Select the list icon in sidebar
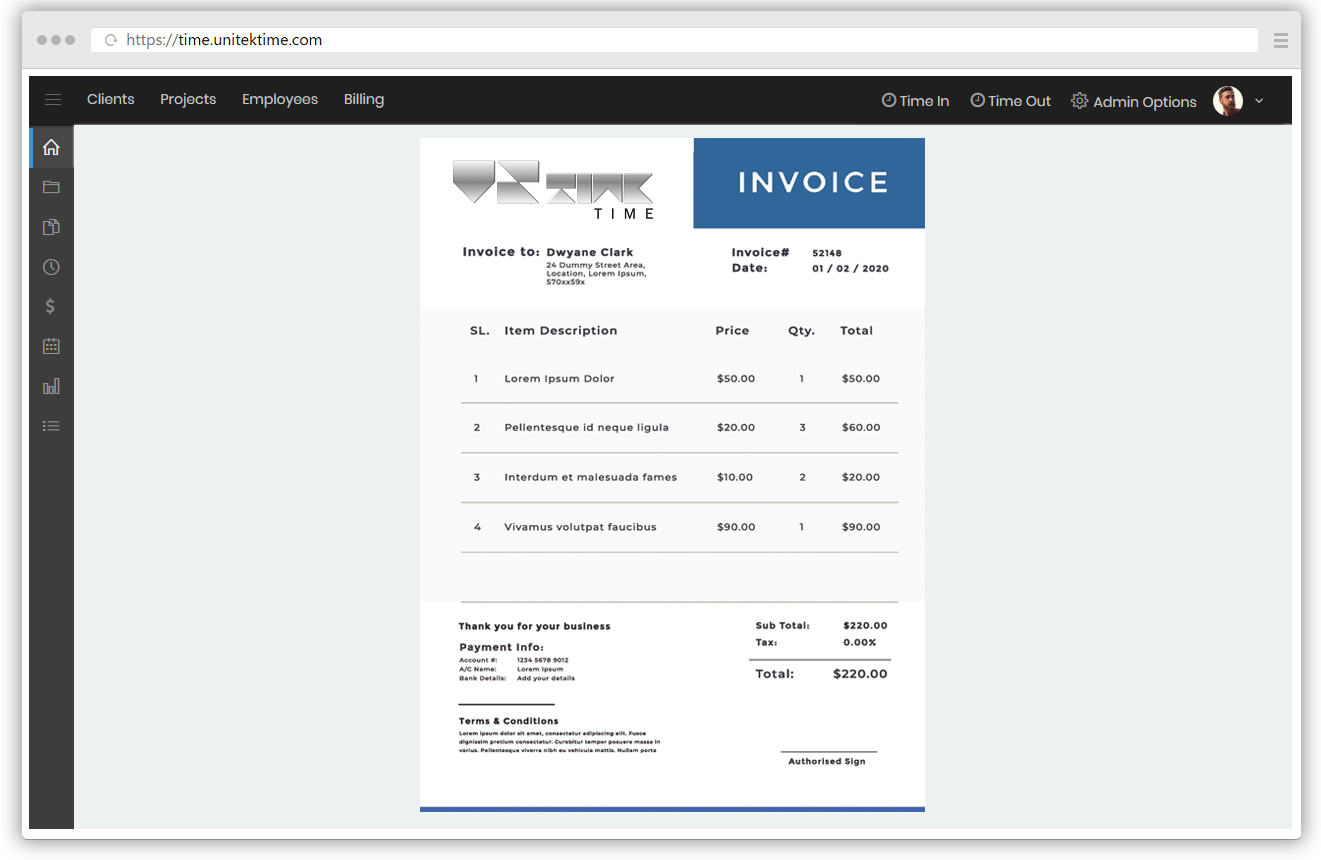Viewport: 1321px width, 860px height. pos(51,426)
